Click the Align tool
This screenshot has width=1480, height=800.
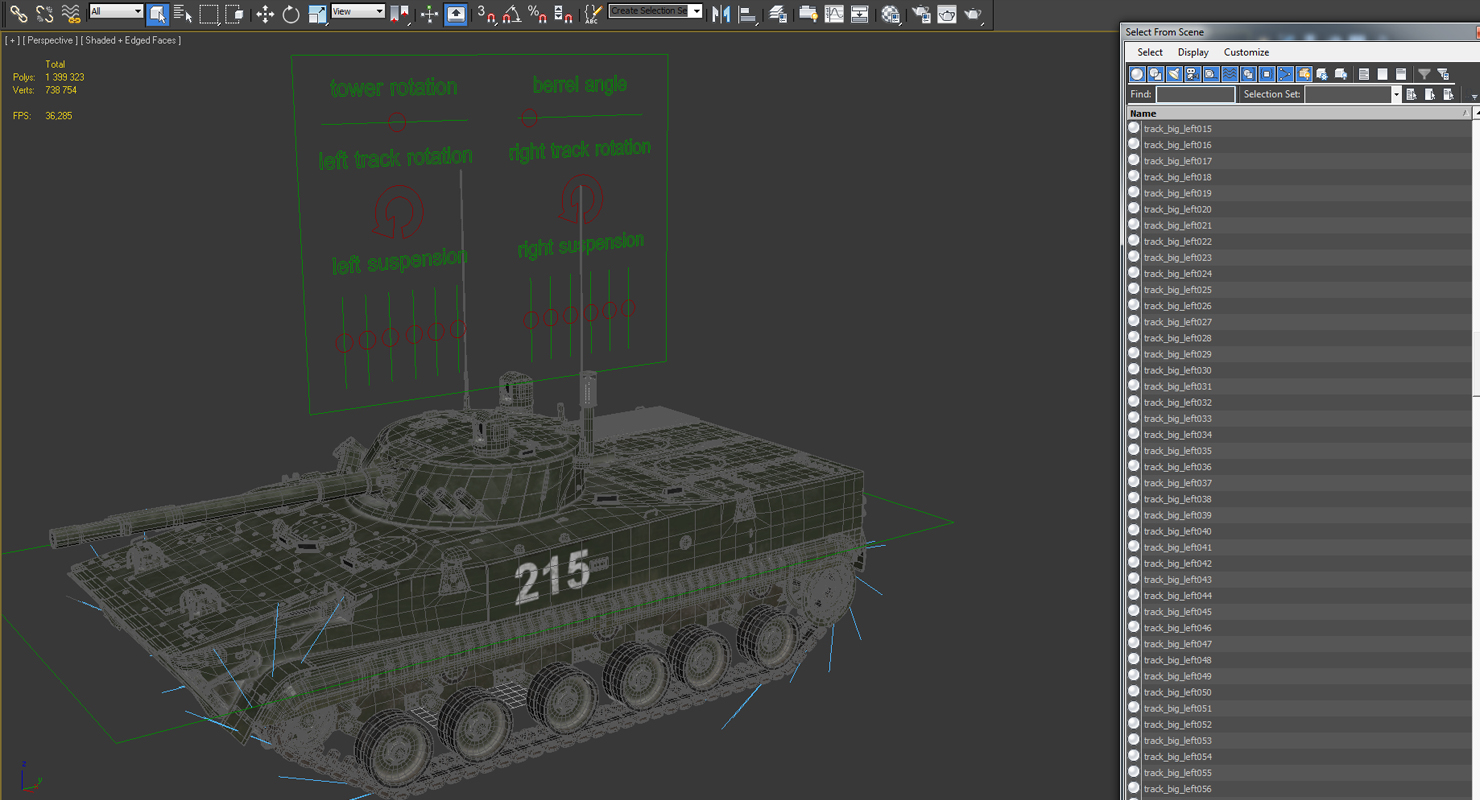click(x=746, y=14)
